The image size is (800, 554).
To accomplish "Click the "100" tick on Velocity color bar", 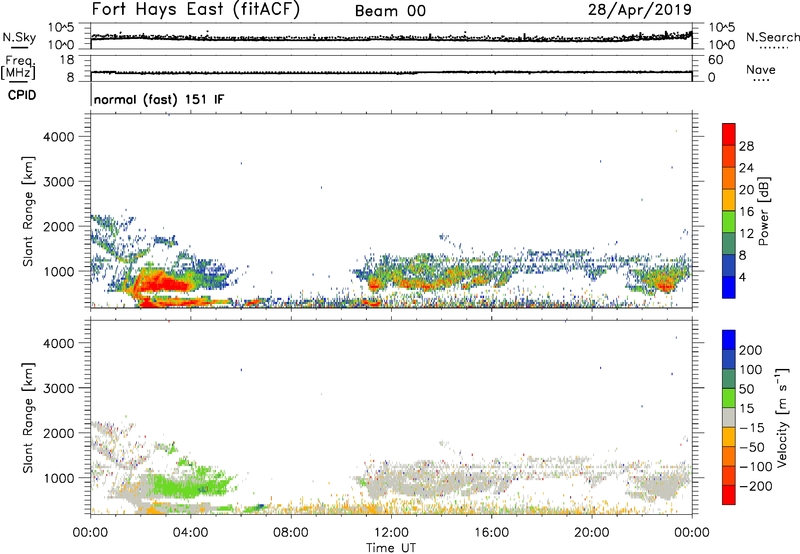I will pyautogui.click(x=751, y=370).
